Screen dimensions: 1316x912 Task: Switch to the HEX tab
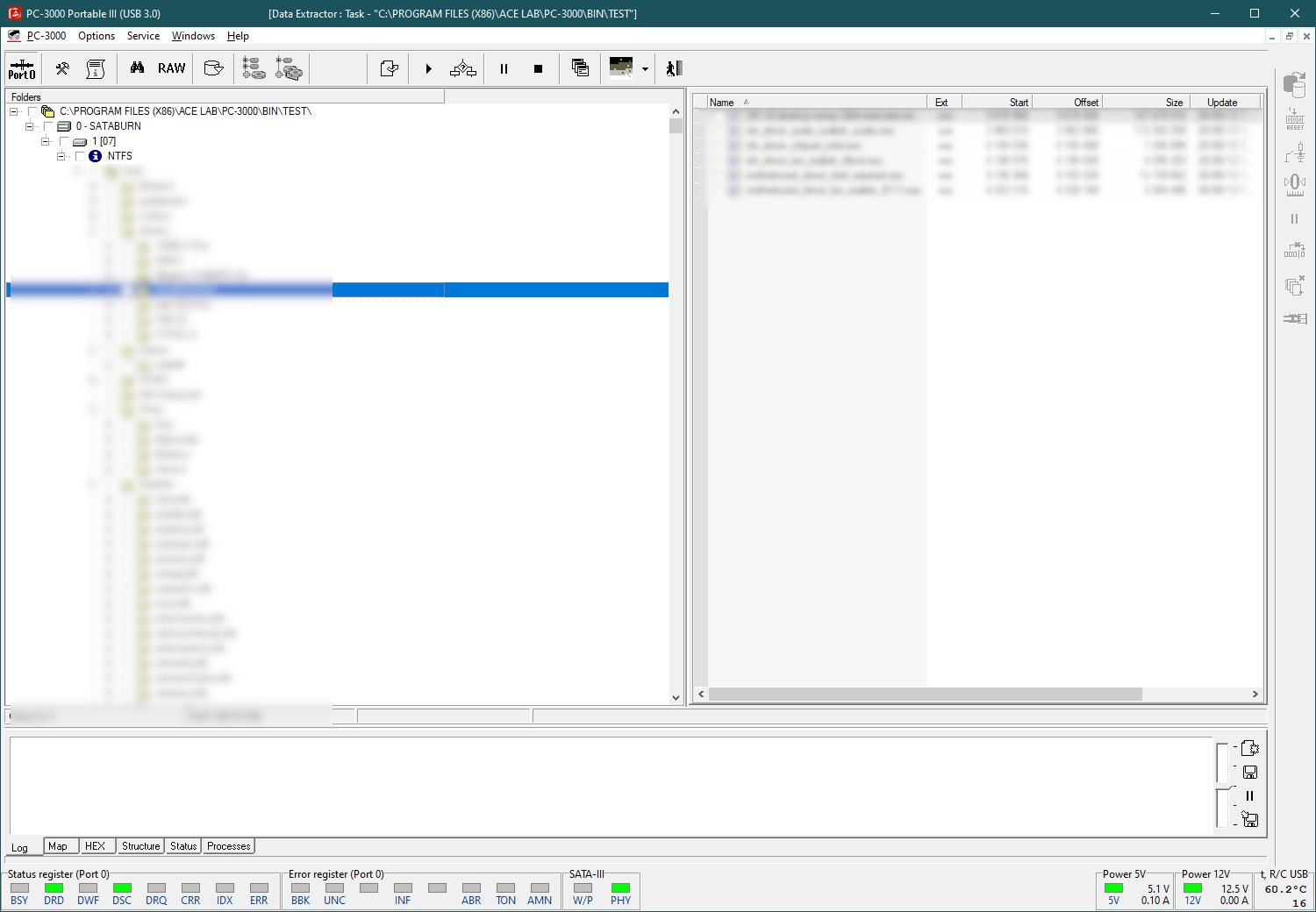pos(95,846)
